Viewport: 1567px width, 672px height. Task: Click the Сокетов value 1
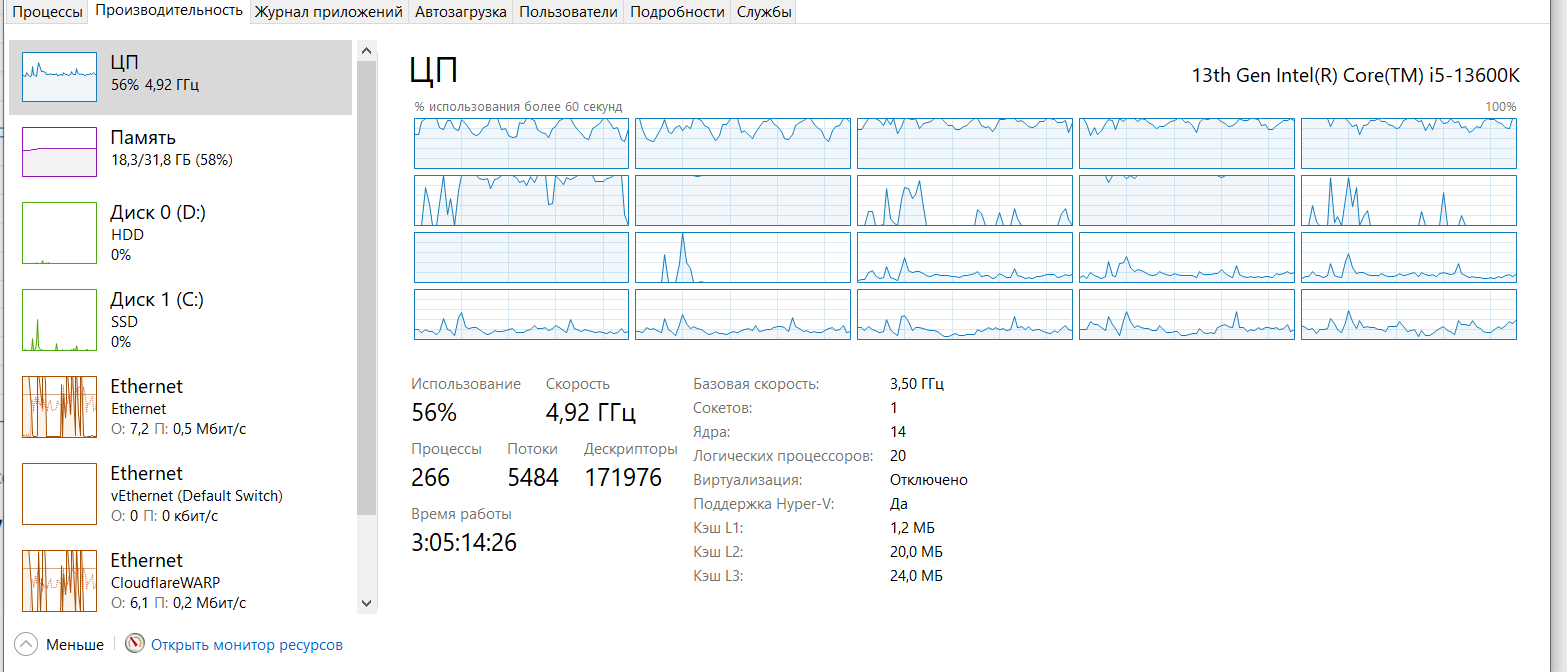click(894, 408)
